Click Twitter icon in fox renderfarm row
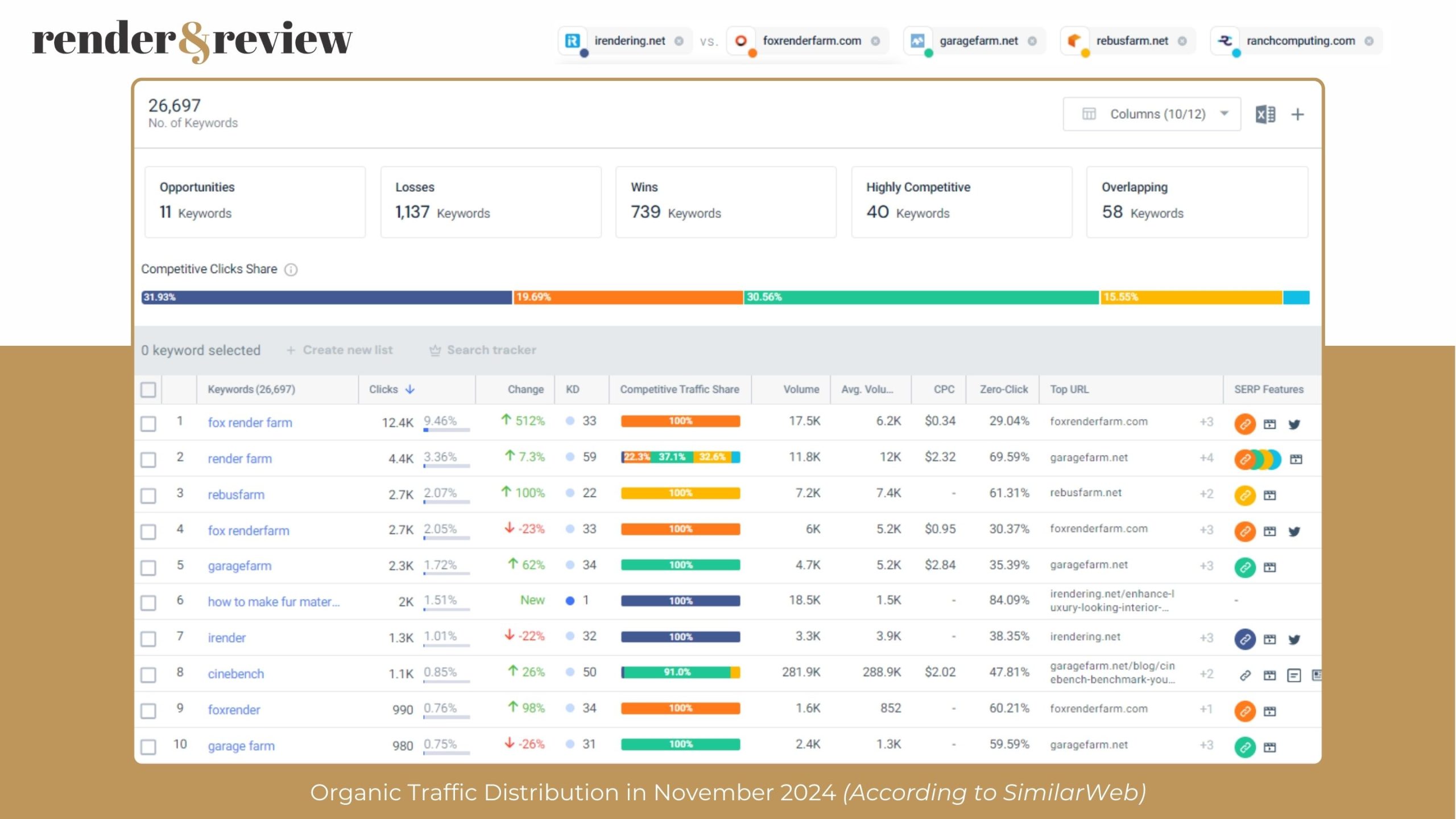The width and height of the screenshot is (1456, 819). coord(1294,531)
